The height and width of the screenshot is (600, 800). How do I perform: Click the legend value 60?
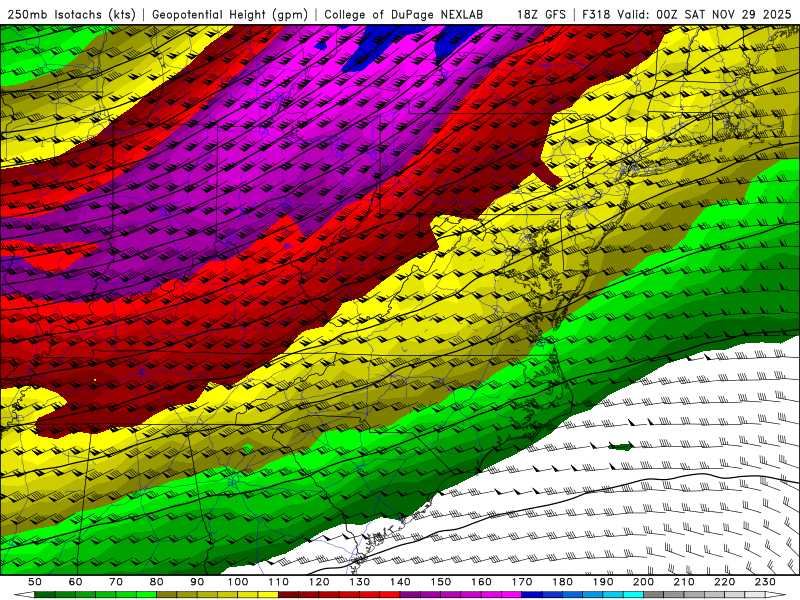pos(76,582)
